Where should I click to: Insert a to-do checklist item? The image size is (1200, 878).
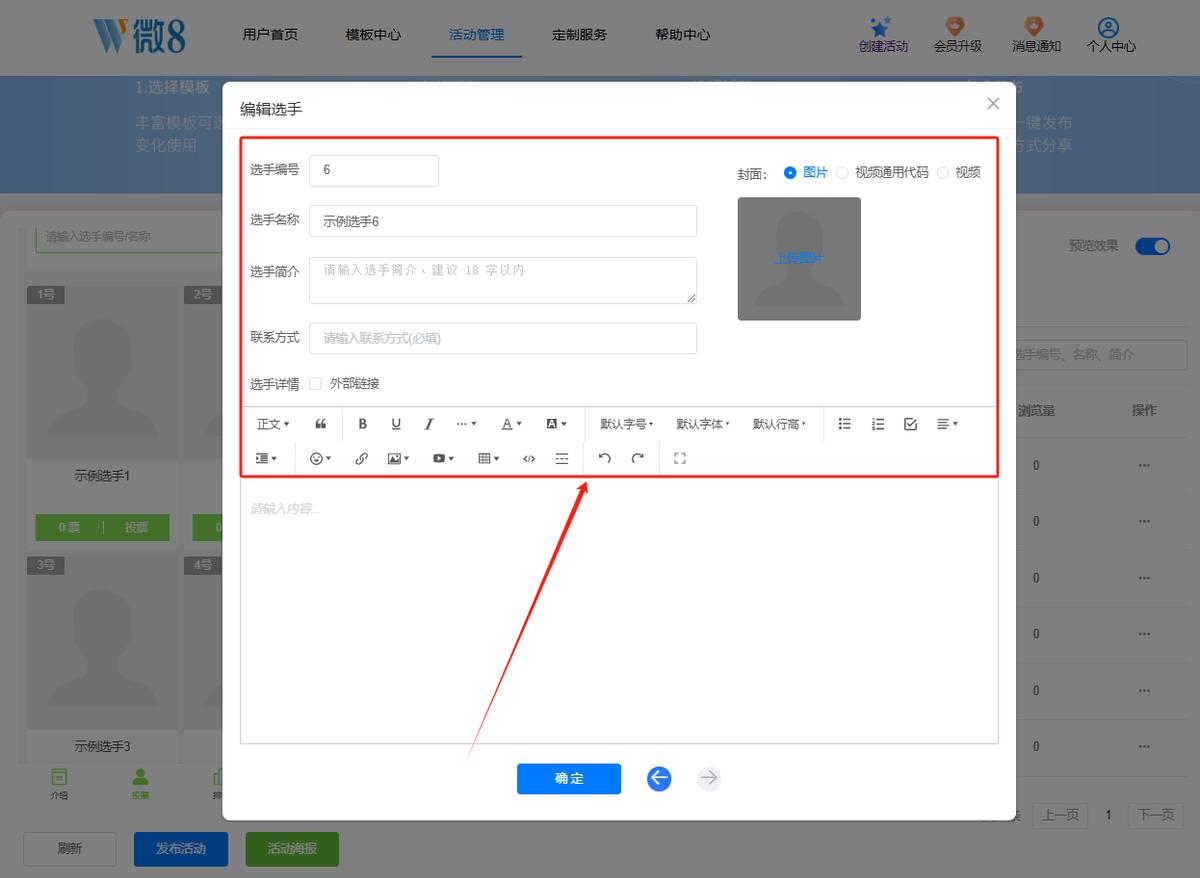[x=910, y=424]
